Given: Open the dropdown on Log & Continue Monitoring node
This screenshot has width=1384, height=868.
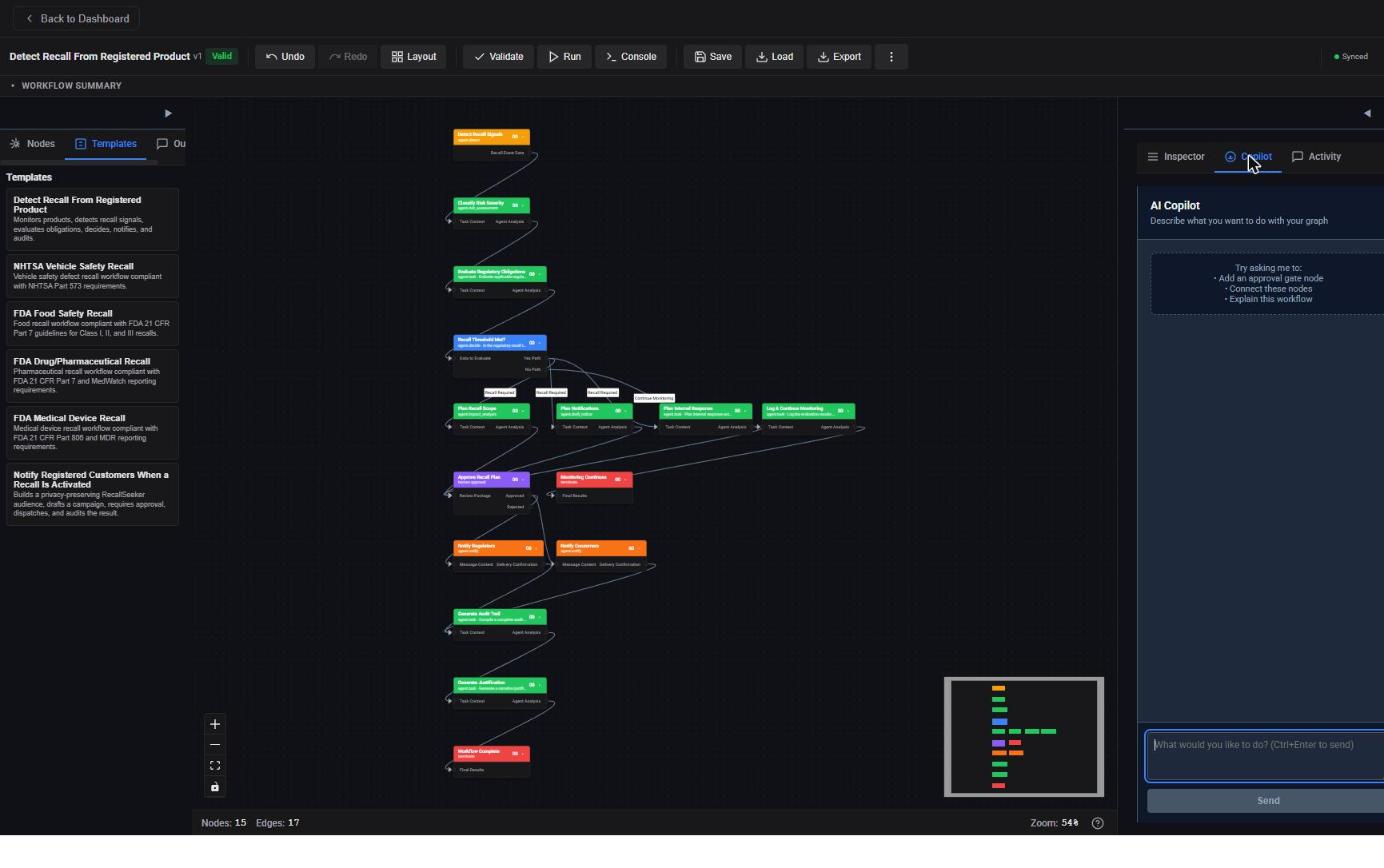Looking at the screenshot, I should [x=847, y=411].
